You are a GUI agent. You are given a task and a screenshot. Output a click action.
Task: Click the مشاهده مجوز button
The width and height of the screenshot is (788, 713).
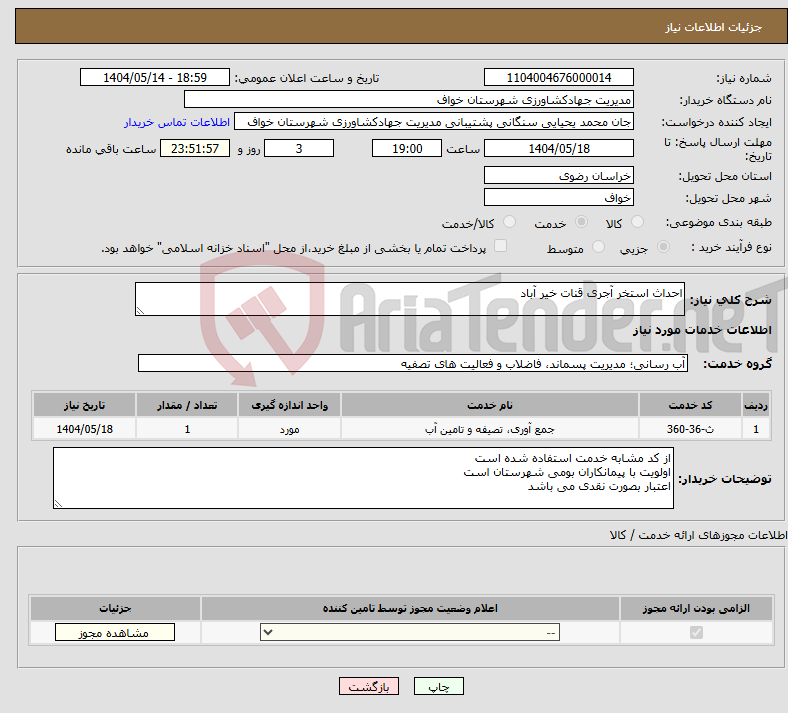coord(115,632)
